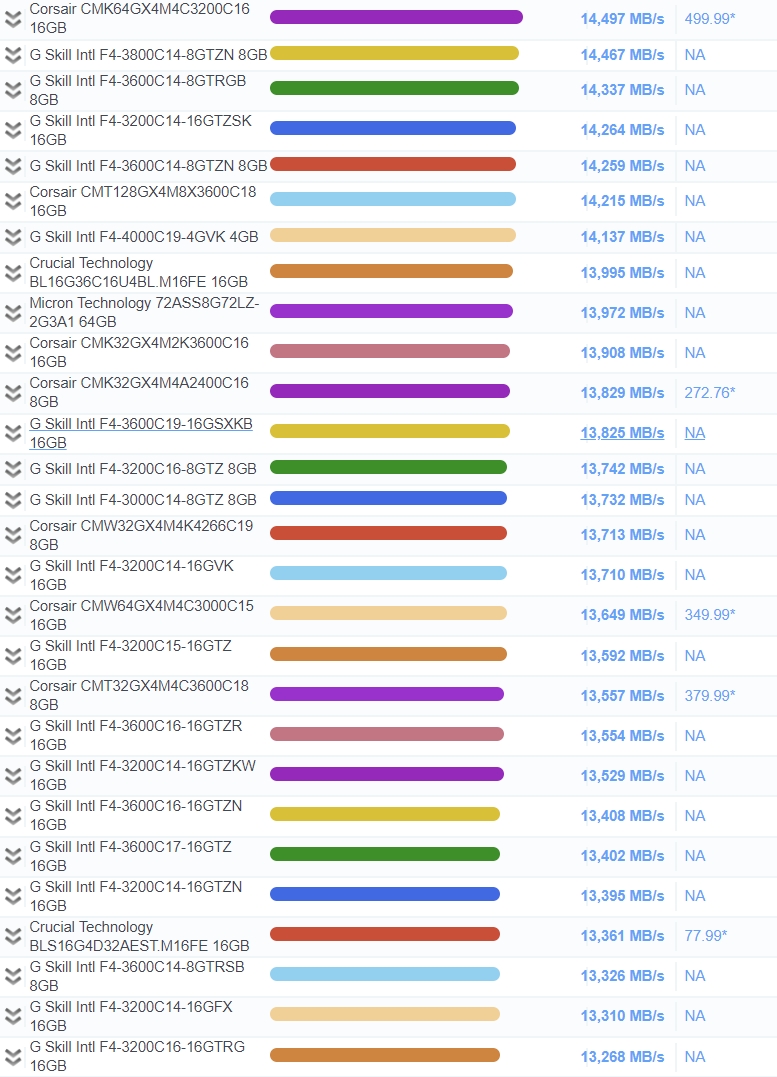Open the Corsair CMK64GX4M4C3200C16 16GB memory link
Viewport: 777px width, 1077px height.
139,19
